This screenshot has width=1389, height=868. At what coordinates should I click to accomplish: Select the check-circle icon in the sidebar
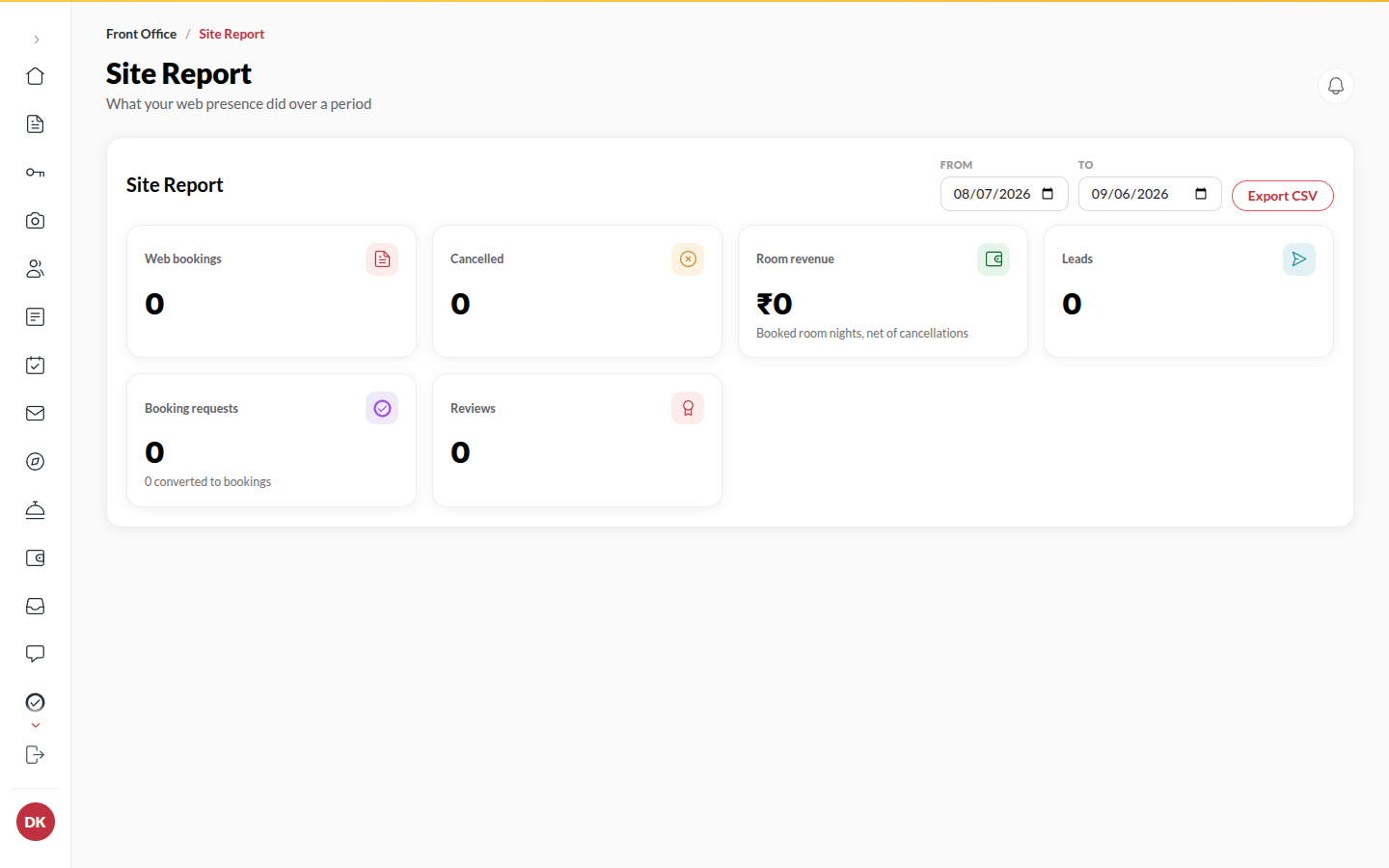point(36,702)
